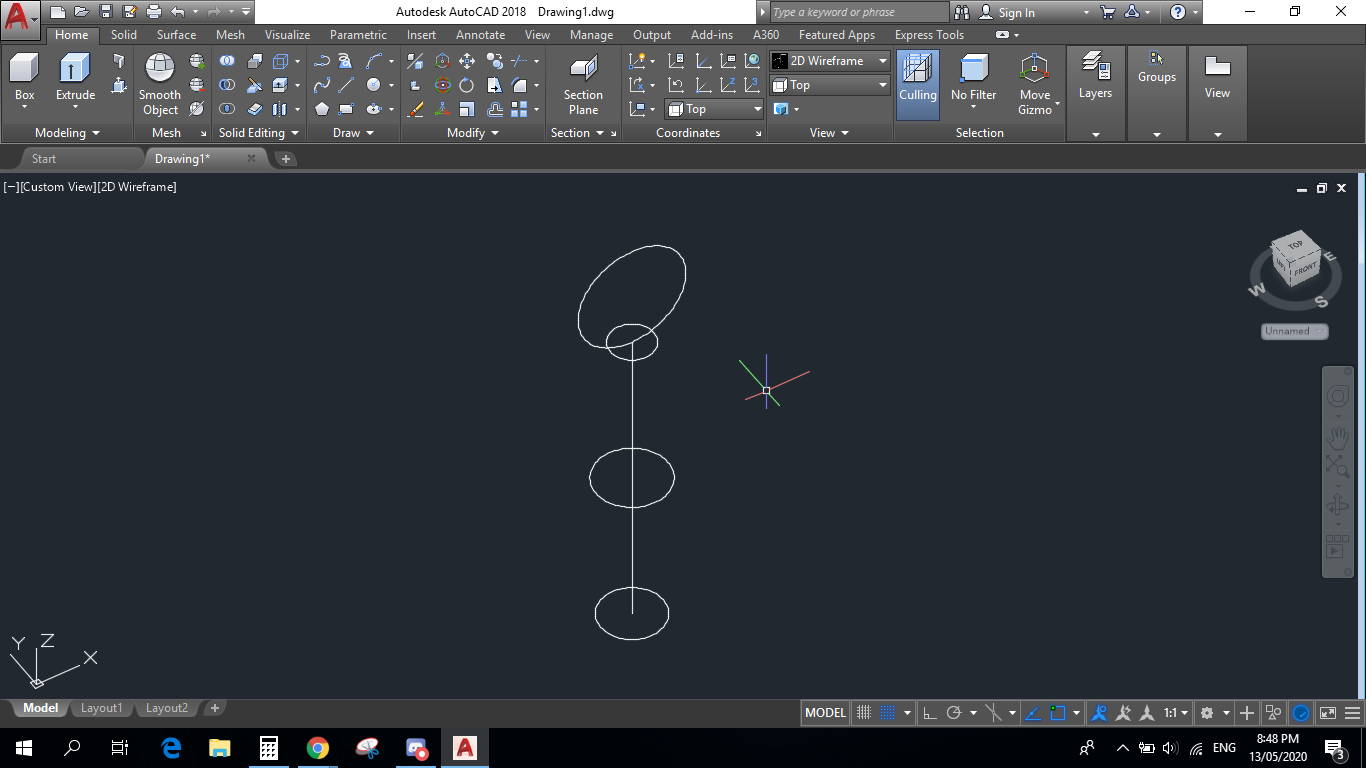Click the Sign In button
The height and width of the screenshot is (768, 1366).
coord(1016,12)
